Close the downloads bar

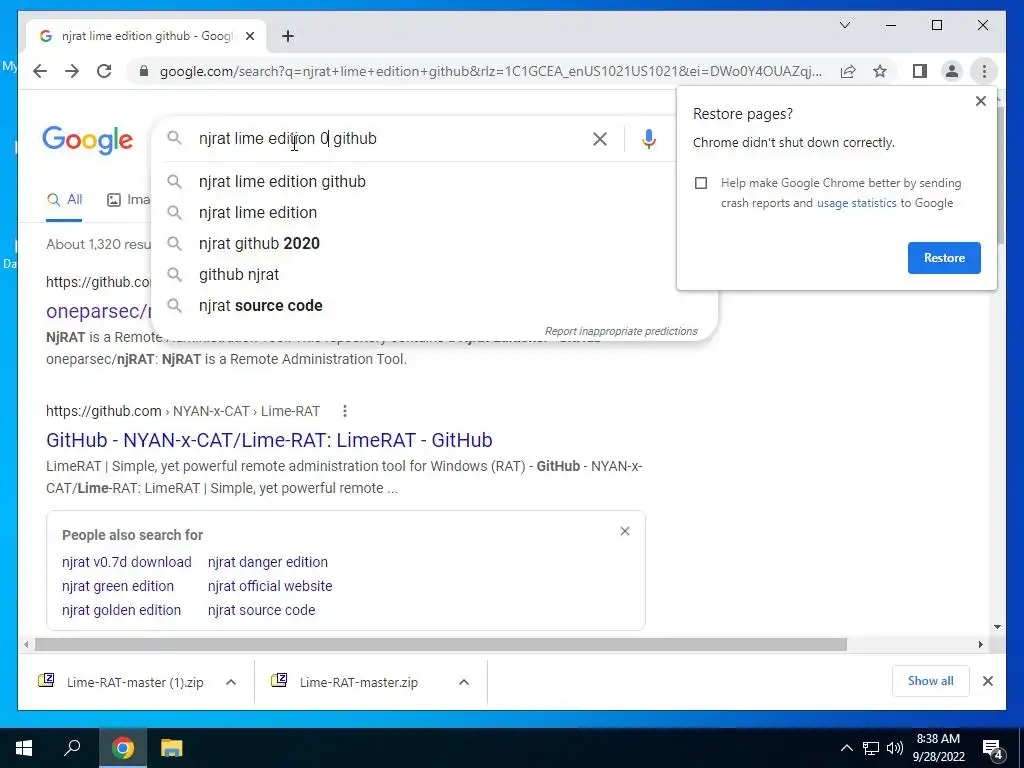tap(987, 681)
